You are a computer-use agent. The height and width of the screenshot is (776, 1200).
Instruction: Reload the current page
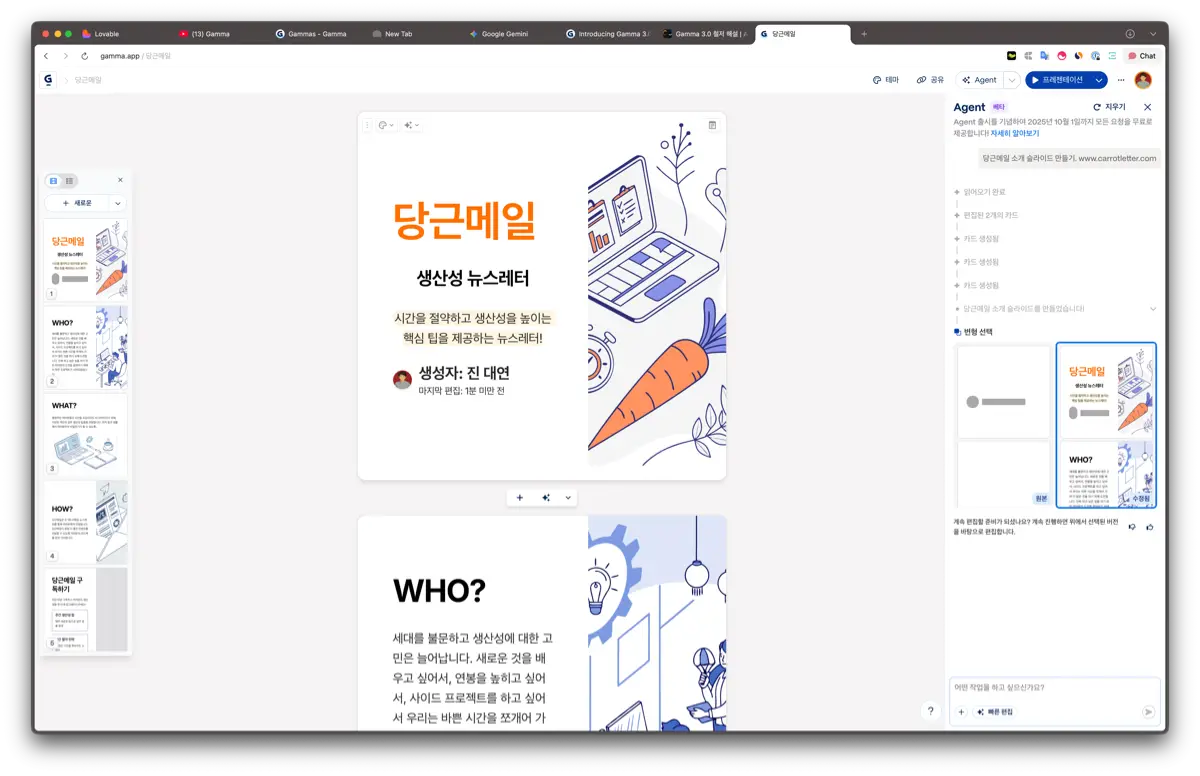(85, 56)
